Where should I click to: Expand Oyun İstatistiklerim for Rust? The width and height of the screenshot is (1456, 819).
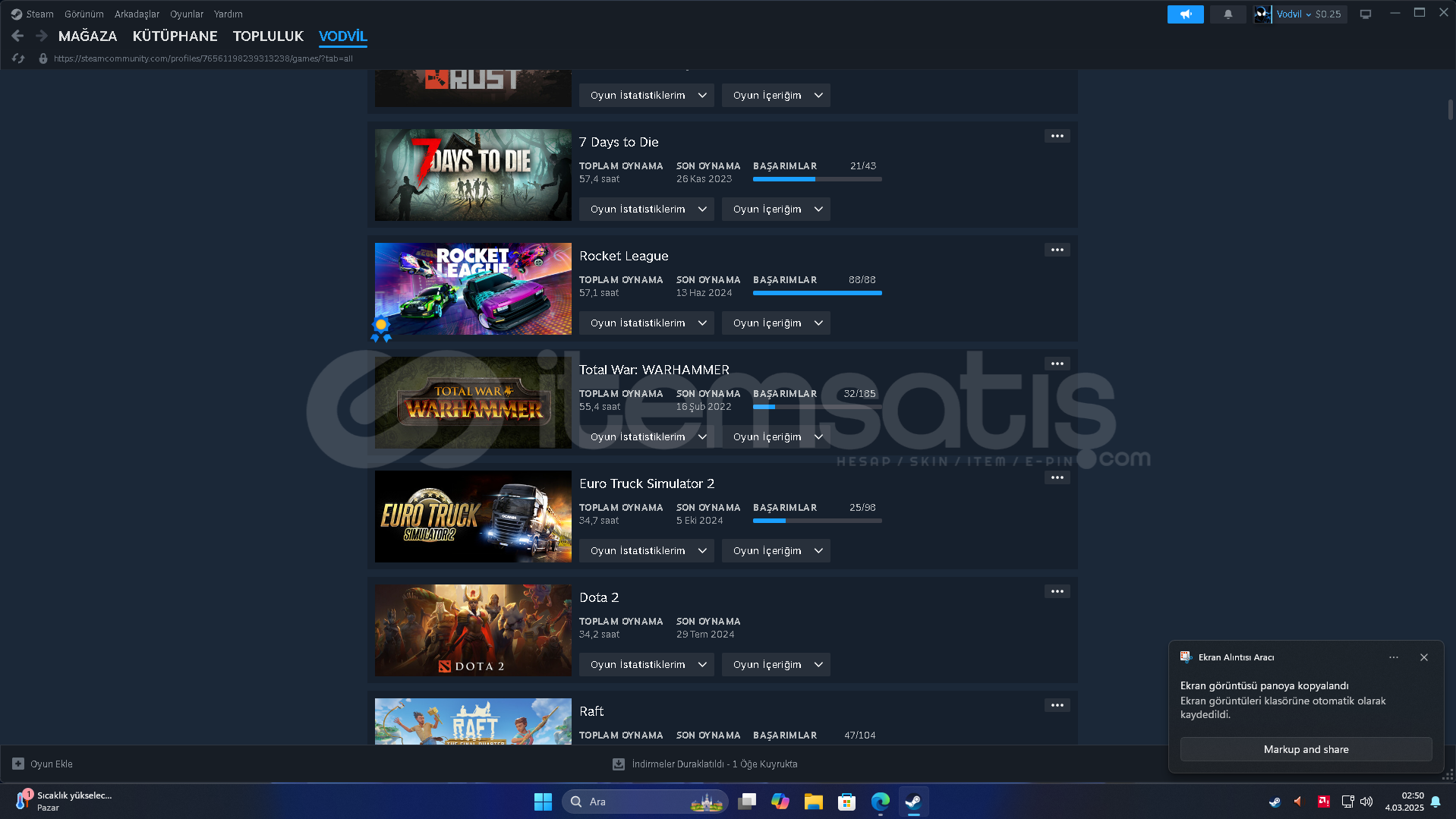(x=647, y=95)
